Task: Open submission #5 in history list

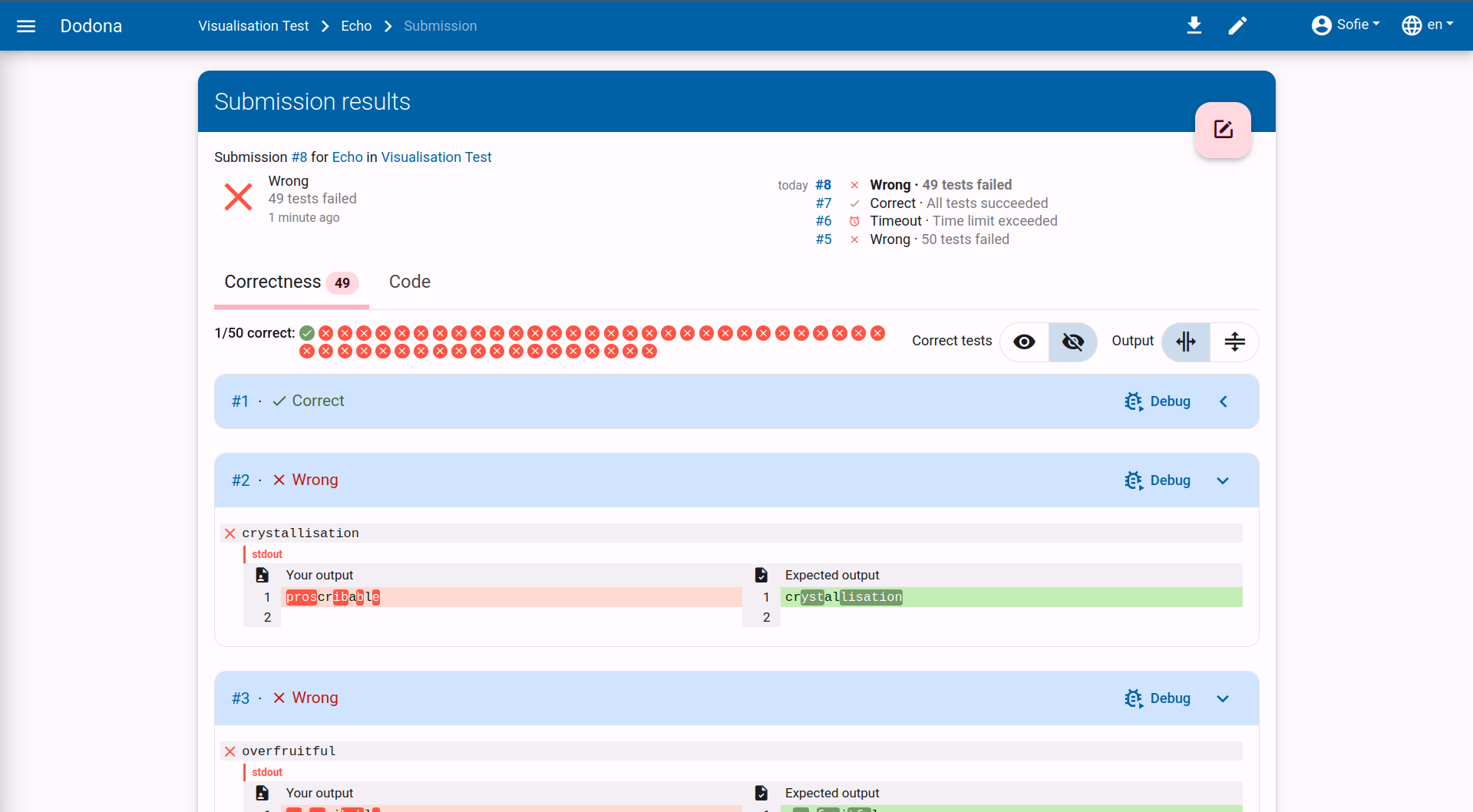Action: 823,239
